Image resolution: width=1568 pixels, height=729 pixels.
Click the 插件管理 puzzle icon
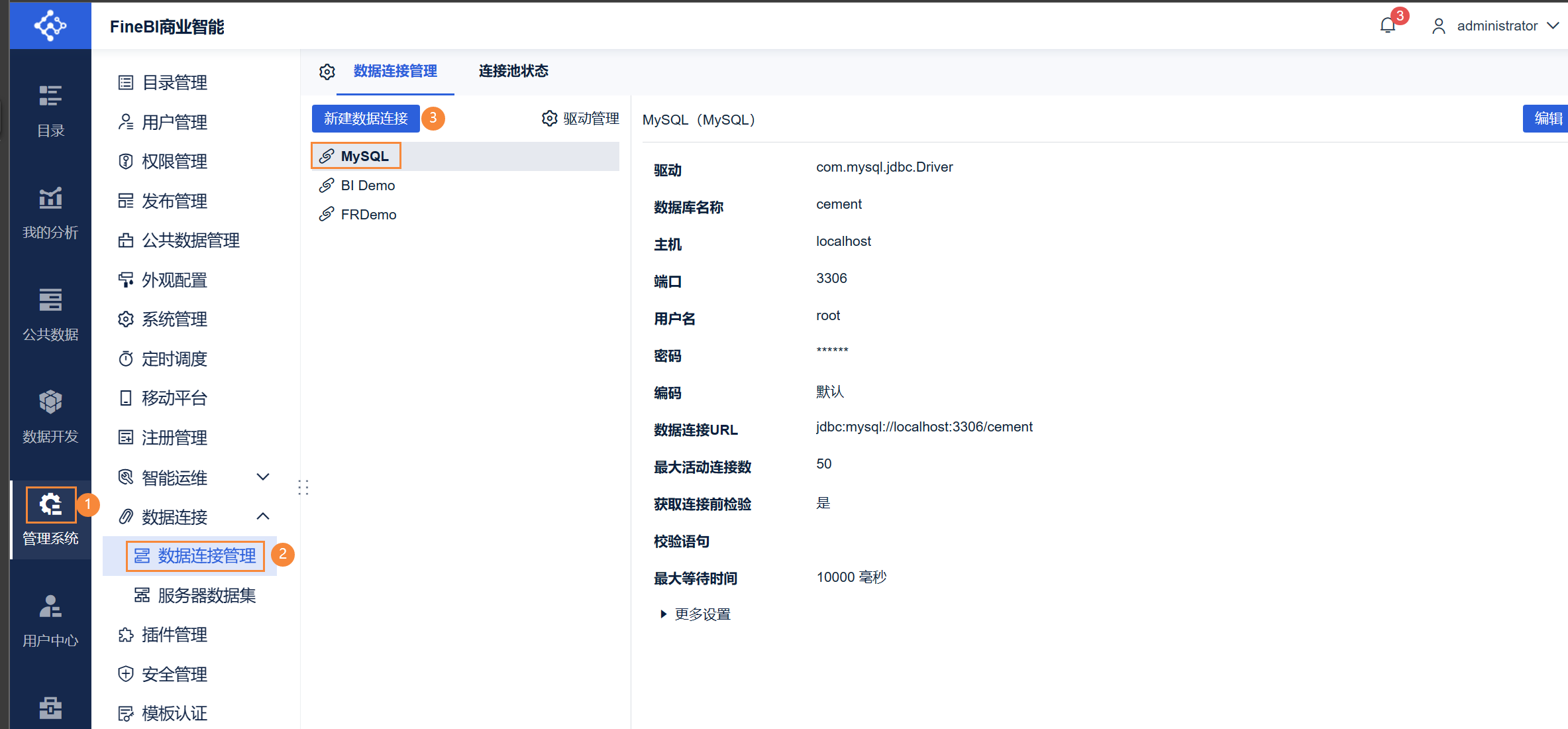(126, 634)
